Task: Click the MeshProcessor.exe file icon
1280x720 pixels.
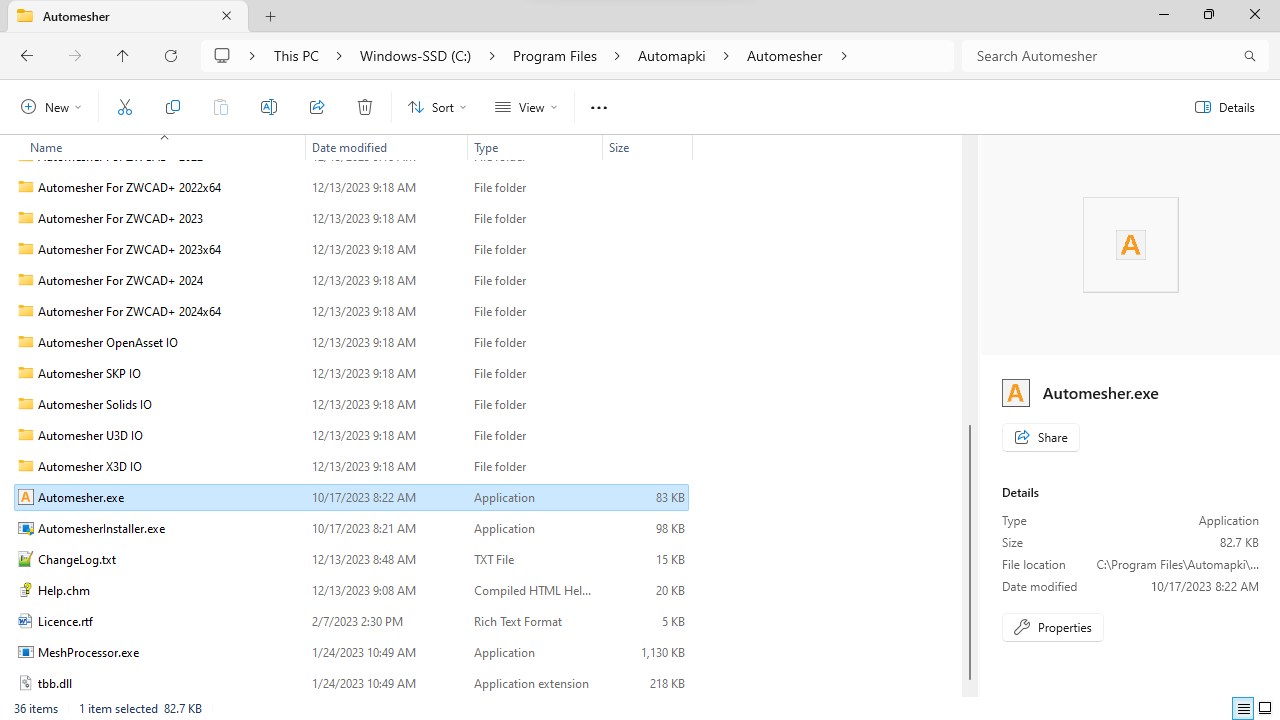Action: point(26,652)
